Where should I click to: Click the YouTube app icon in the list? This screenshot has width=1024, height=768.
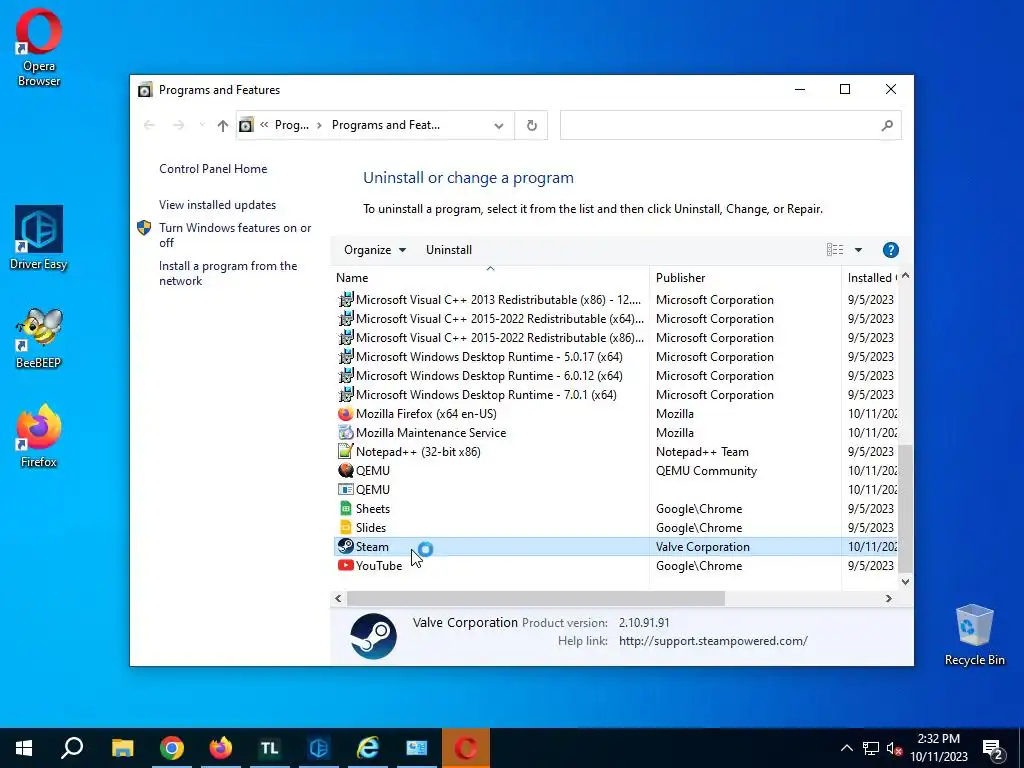(345, 566)
